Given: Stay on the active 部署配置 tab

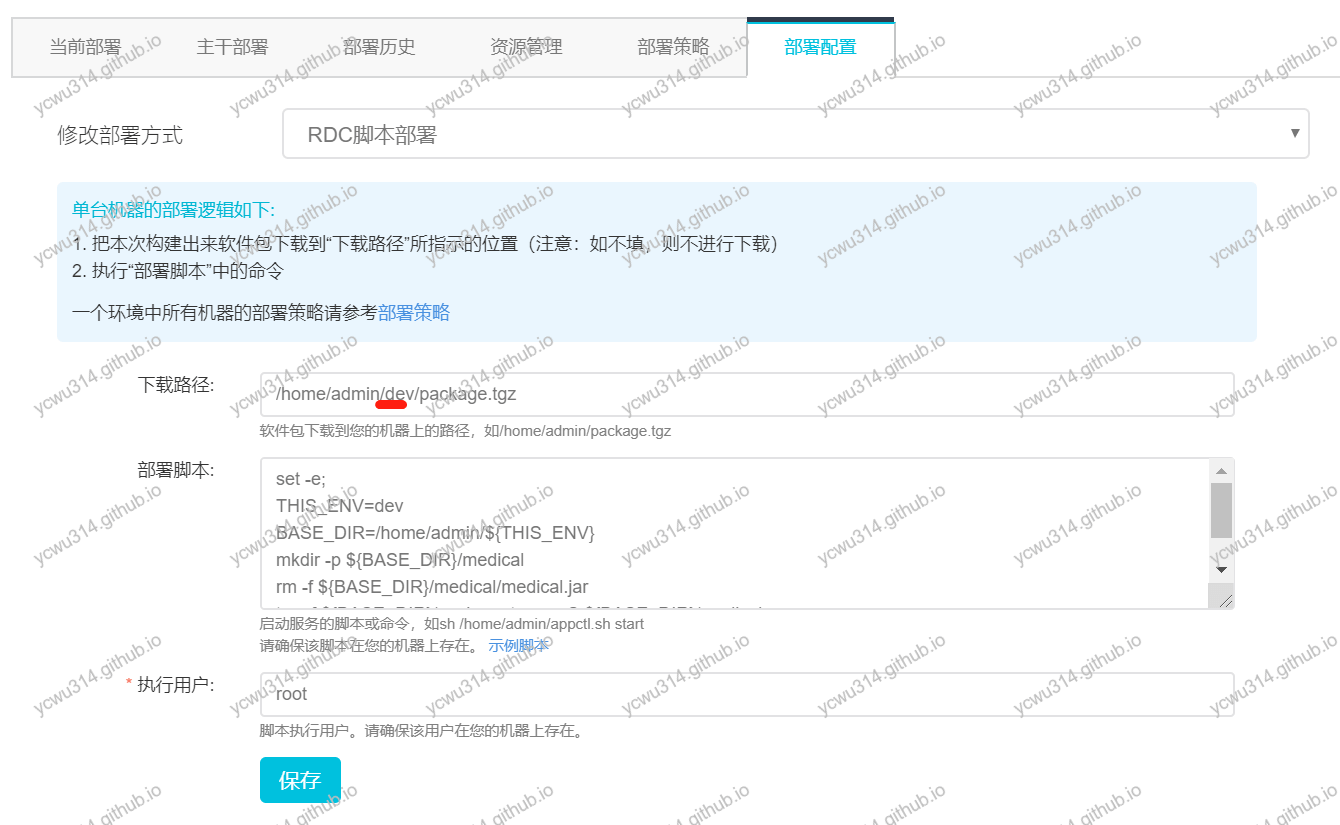Looking at the screenshot, I should coord(820,46).
